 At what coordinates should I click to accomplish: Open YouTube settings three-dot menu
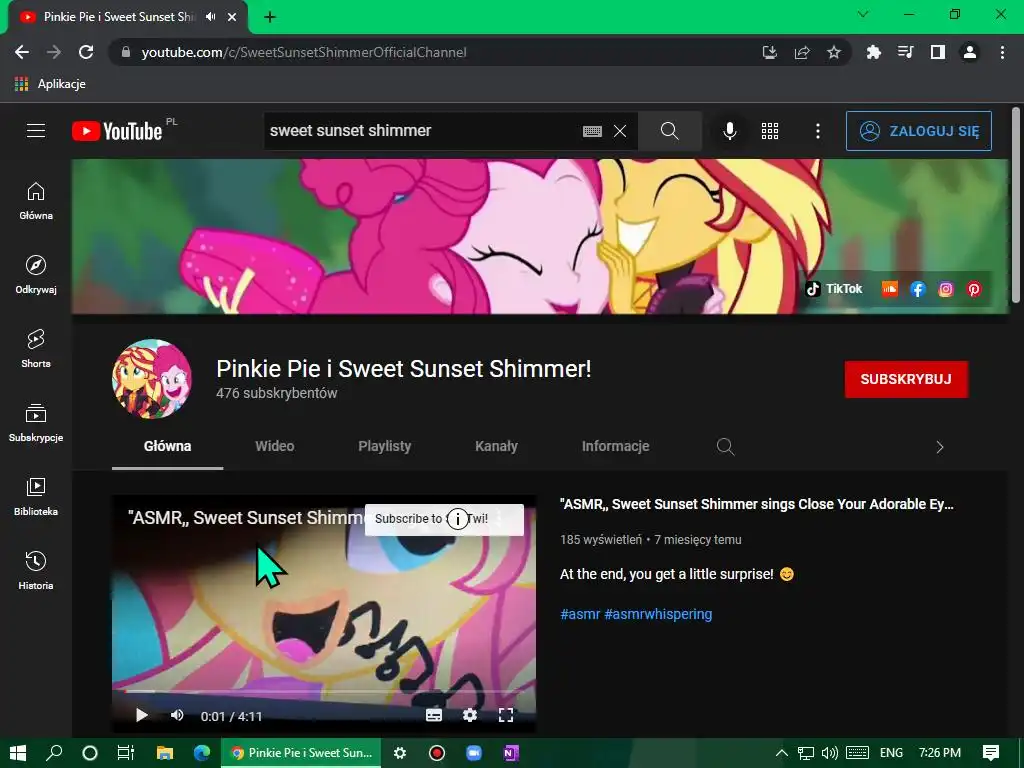click(818, 131)
